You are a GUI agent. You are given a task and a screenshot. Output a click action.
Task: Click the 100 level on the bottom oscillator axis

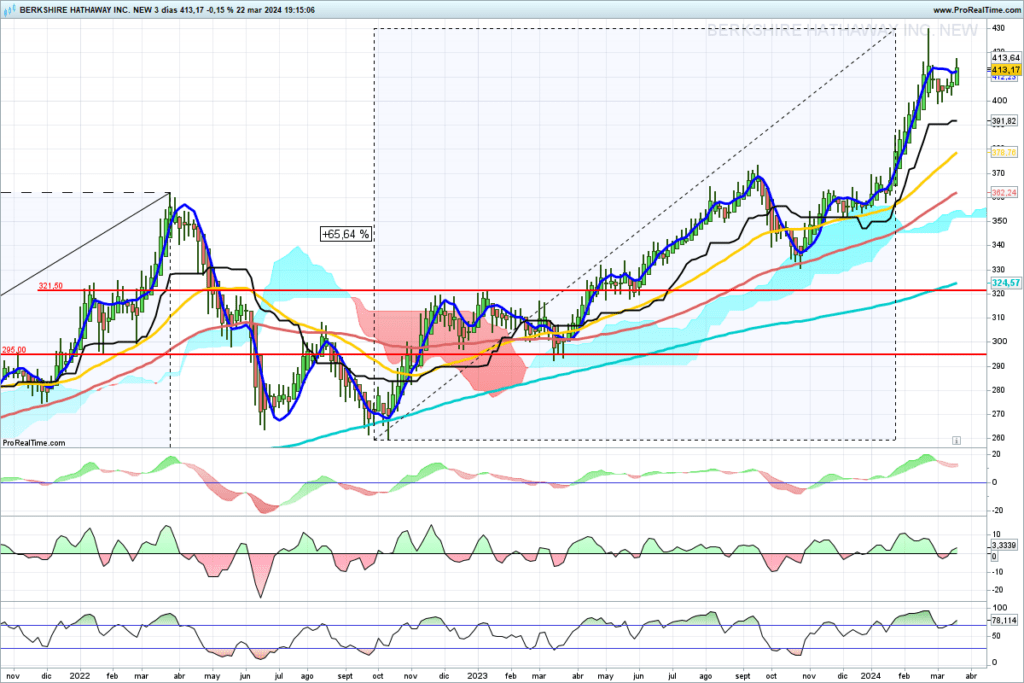pos(999,607)
